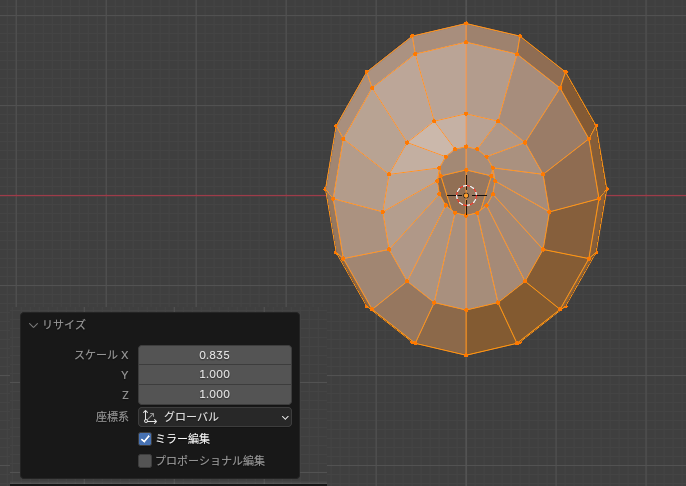Viewport: 686px width, 486px height.
Task: Select the Y scale value field
Action: click(x=214, y=375)
